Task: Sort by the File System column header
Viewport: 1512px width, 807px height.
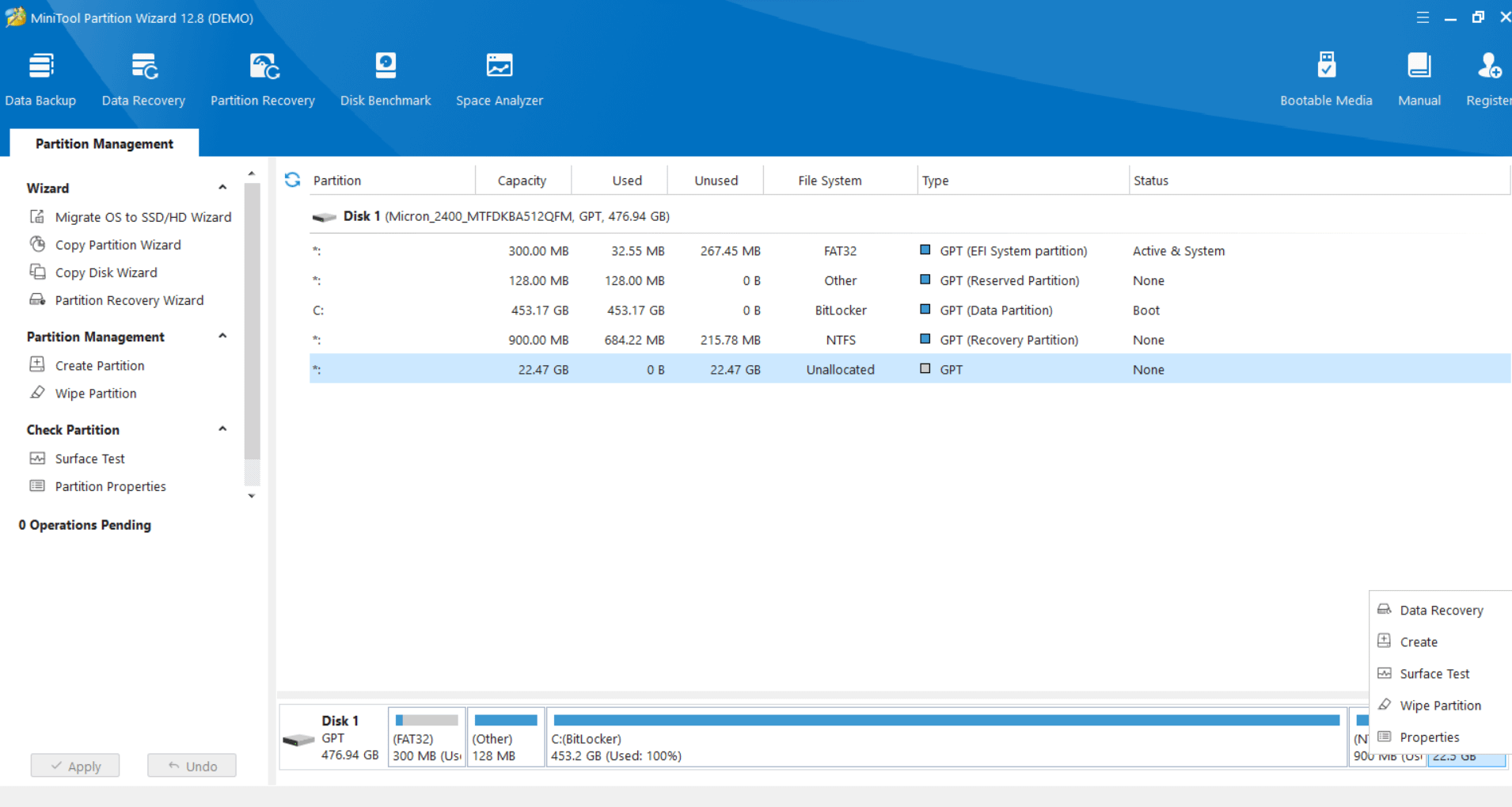Action: click(840, 181)
